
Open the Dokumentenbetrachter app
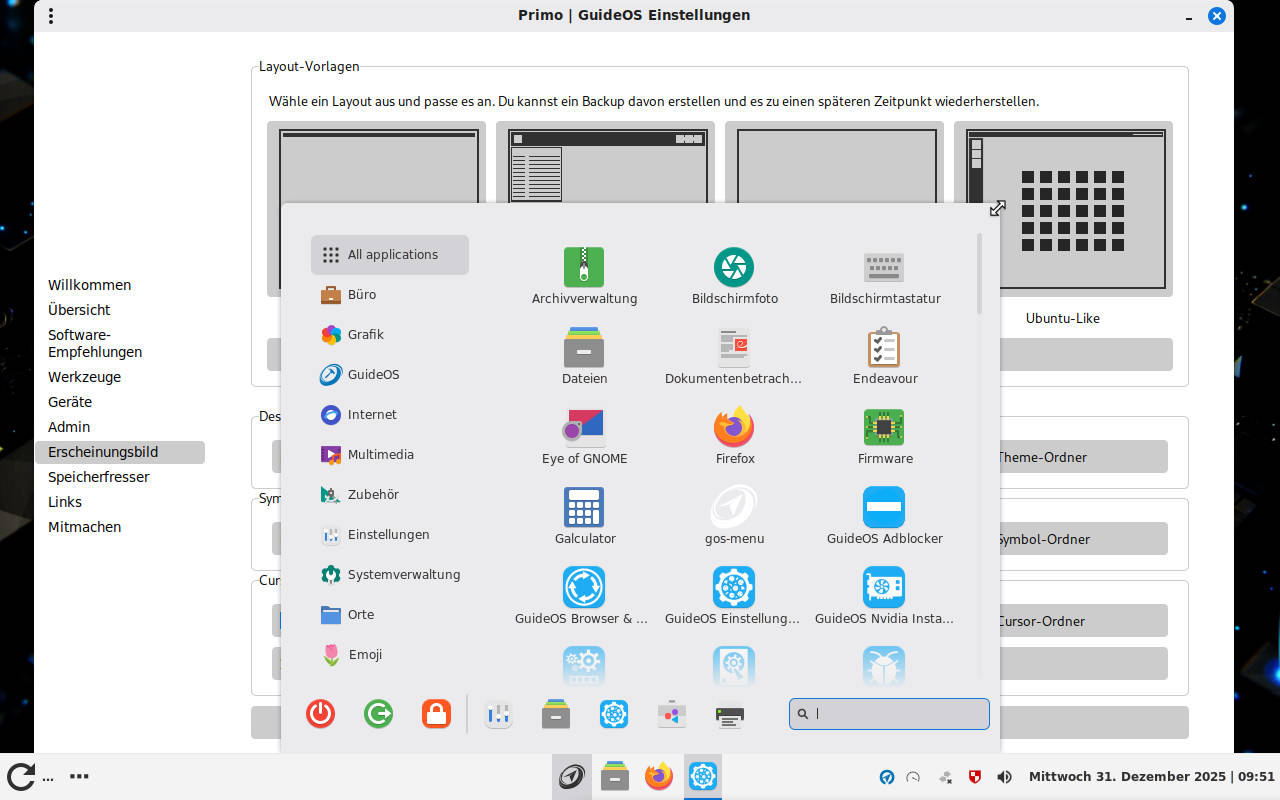coord(734,356)
